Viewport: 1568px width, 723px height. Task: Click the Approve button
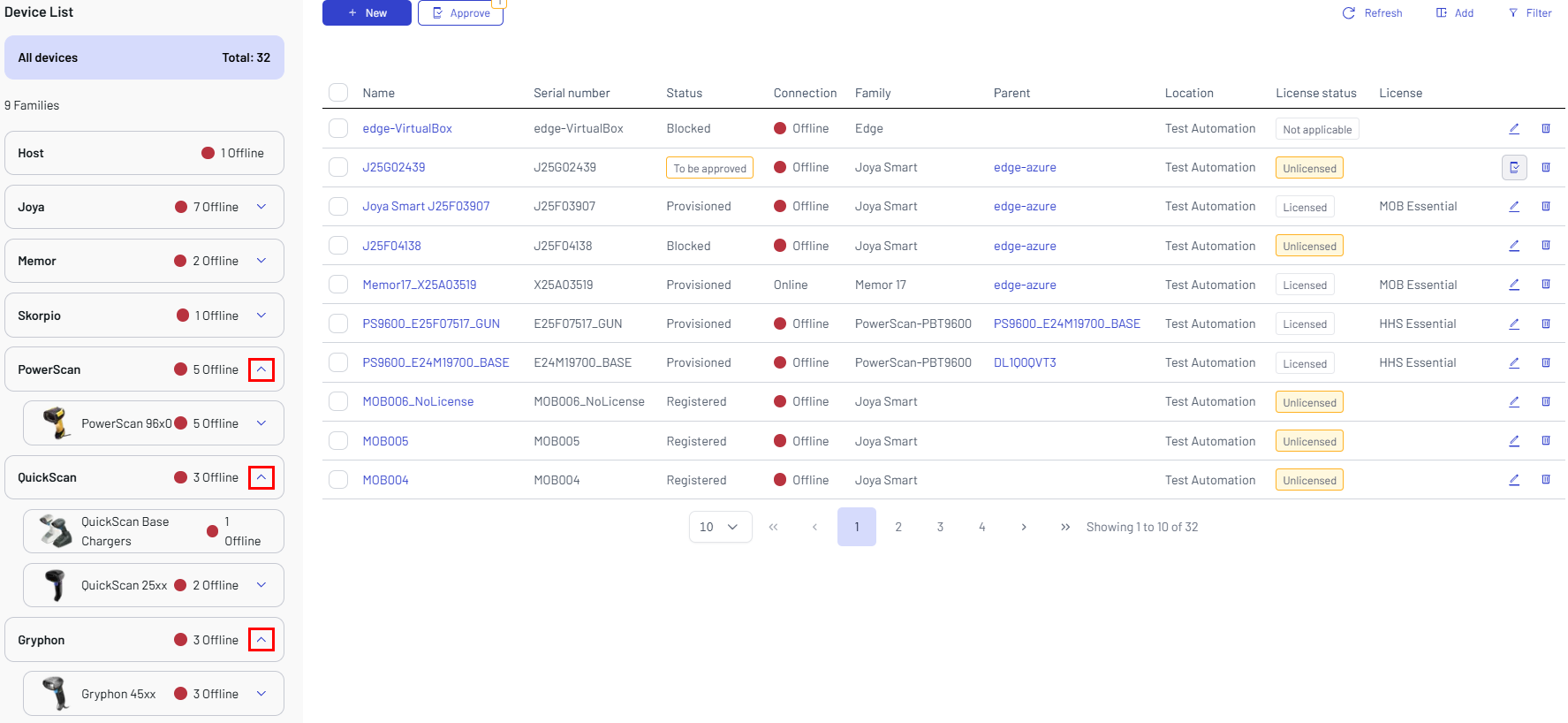pos(460,13)
